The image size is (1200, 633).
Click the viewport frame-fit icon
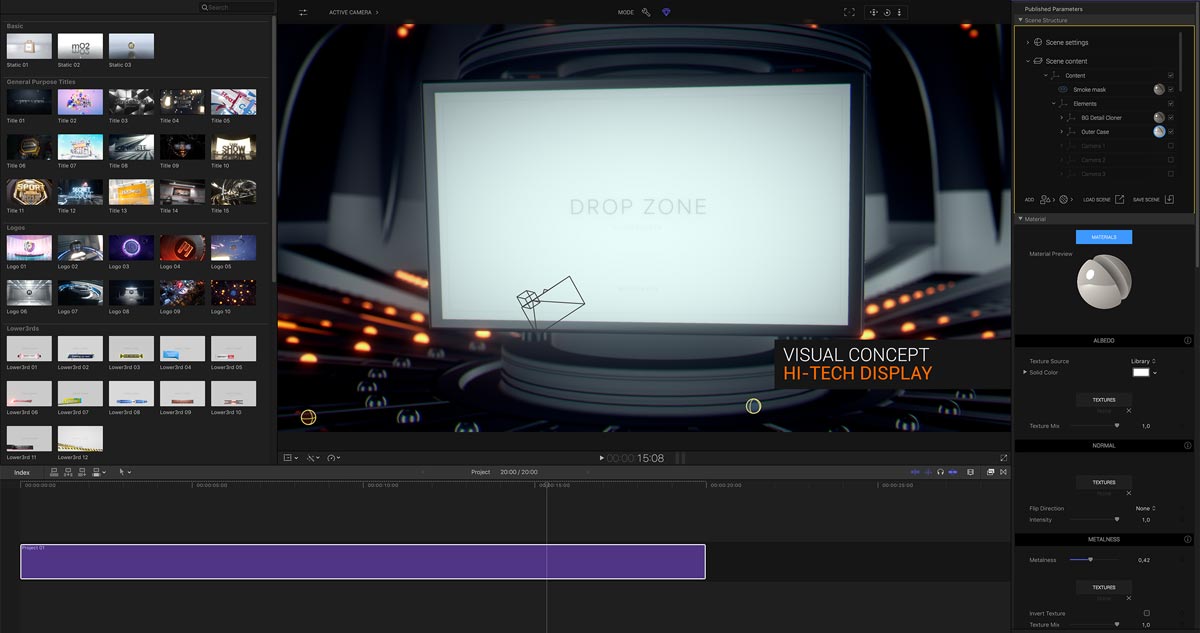tap(849, 12)
